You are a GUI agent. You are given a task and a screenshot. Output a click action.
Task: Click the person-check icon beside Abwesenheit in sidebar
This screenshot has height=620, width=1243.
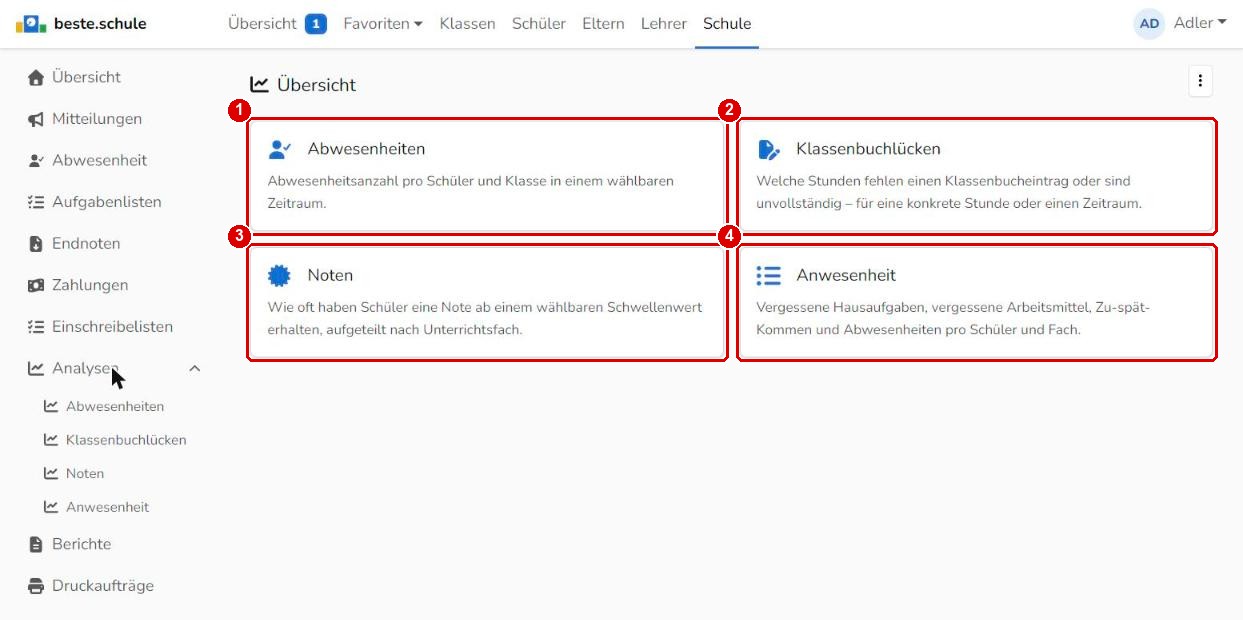[x=36, y=161]
